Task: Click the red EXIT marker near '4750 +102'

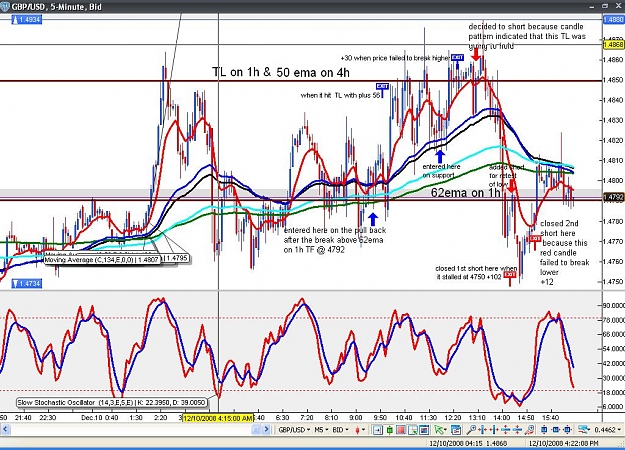Action: click(x=510, y=275)
